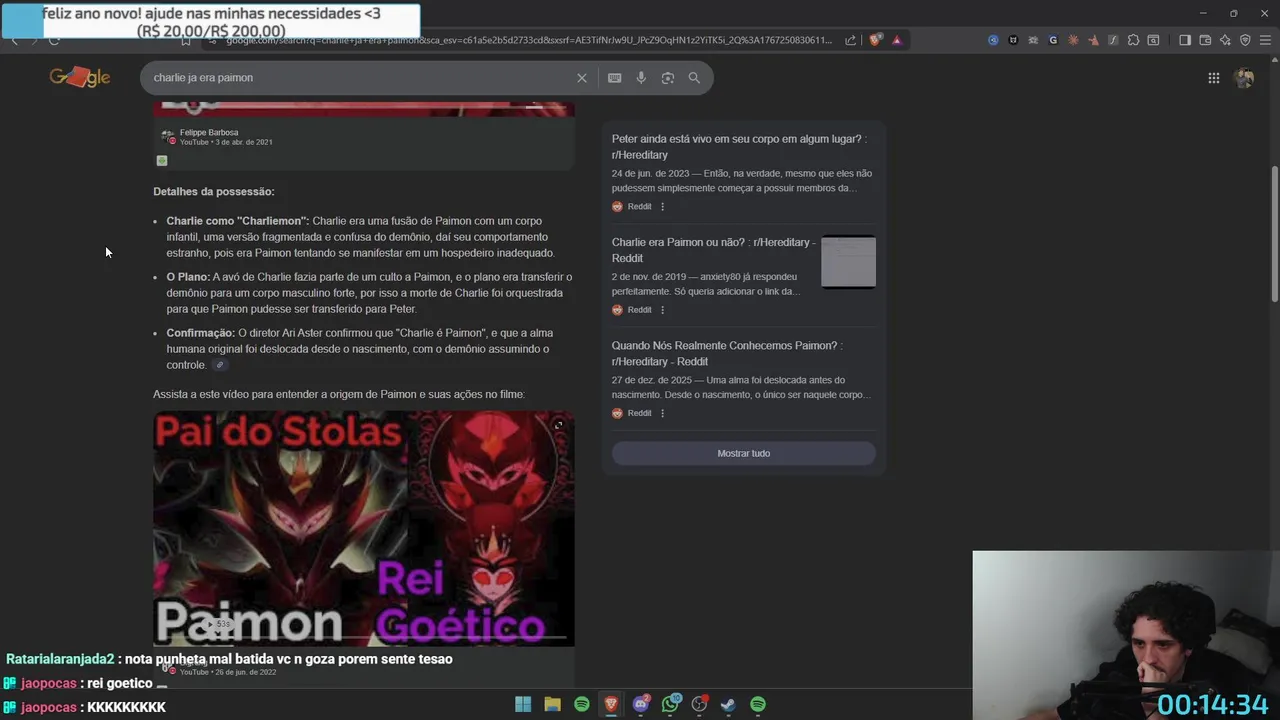
Task: Open Discord from the taskbar
Action: click(x=641, y=704)
